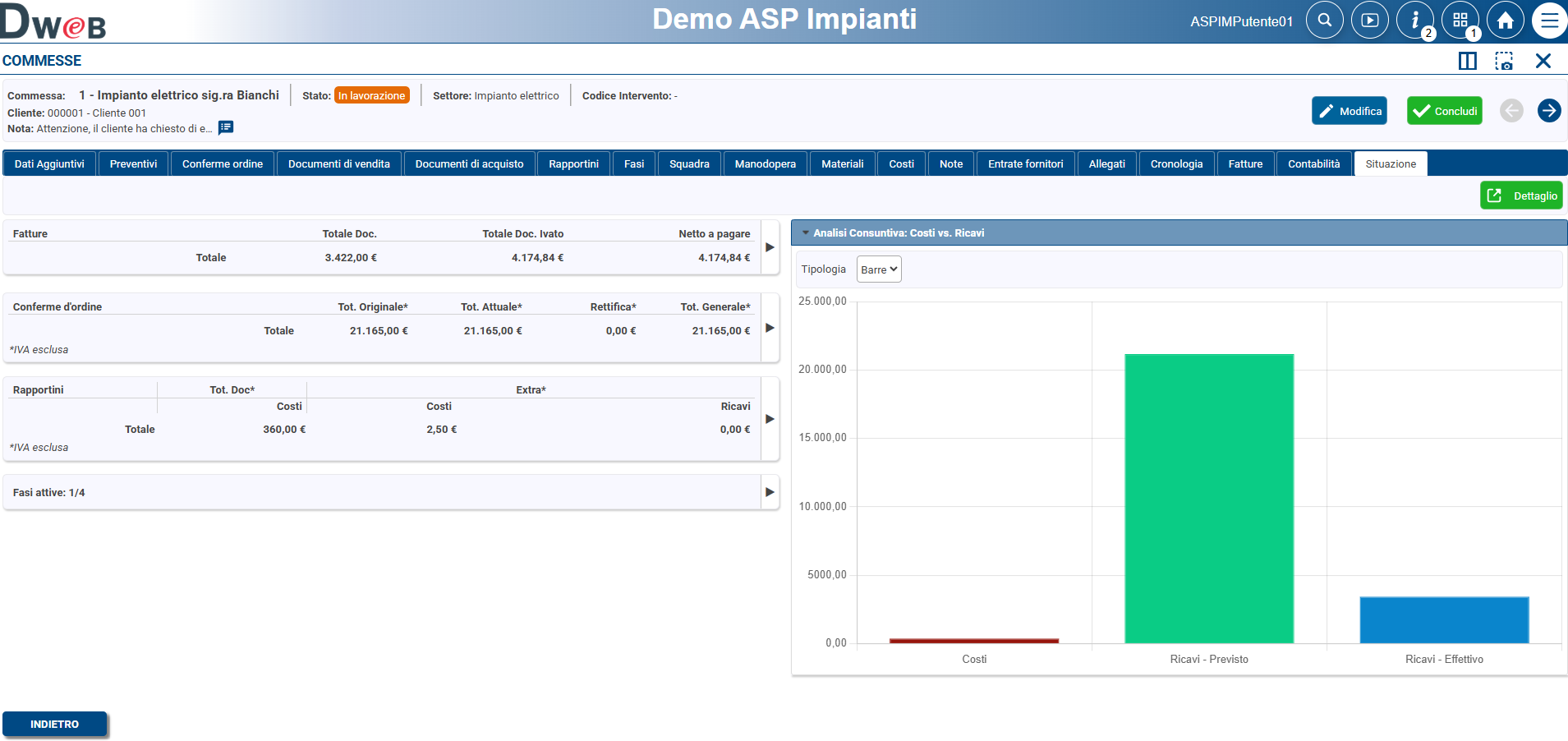1568x741 pixels.
Task: Open the note message icon
Action: 226,128
